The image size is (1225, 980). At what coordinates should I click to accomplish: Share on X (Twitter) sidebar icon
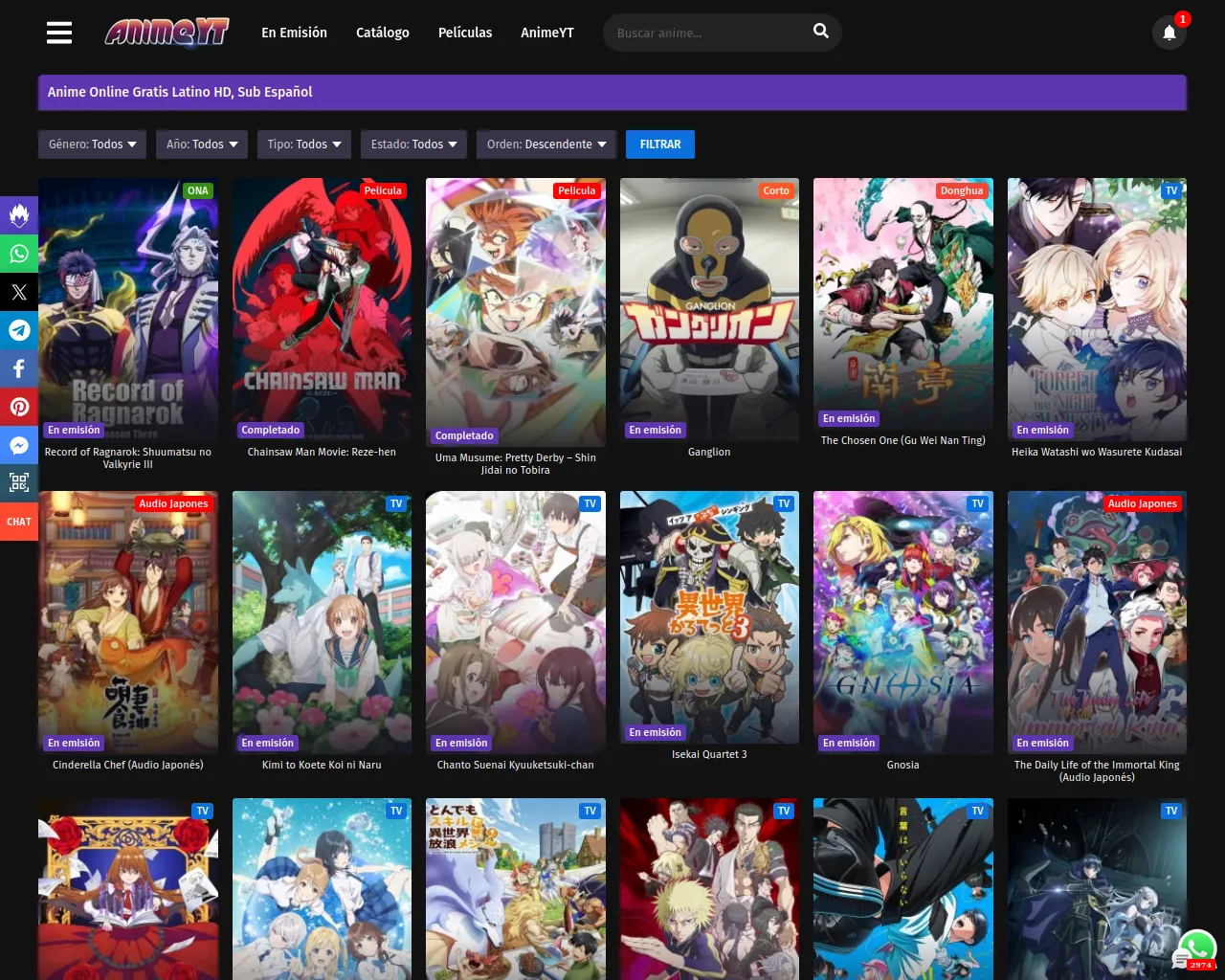19,292
